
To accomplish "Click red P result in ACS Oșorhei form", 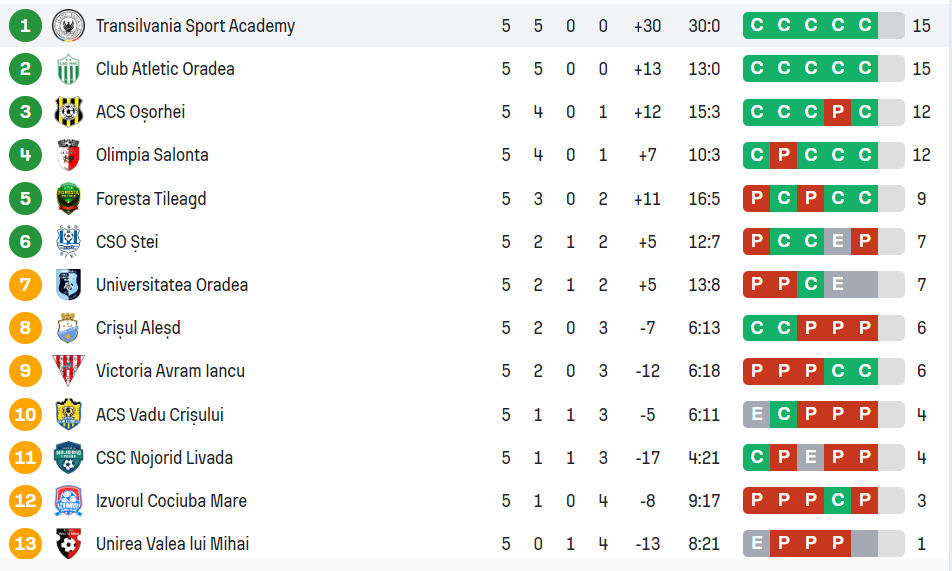I will click(838, 112).
